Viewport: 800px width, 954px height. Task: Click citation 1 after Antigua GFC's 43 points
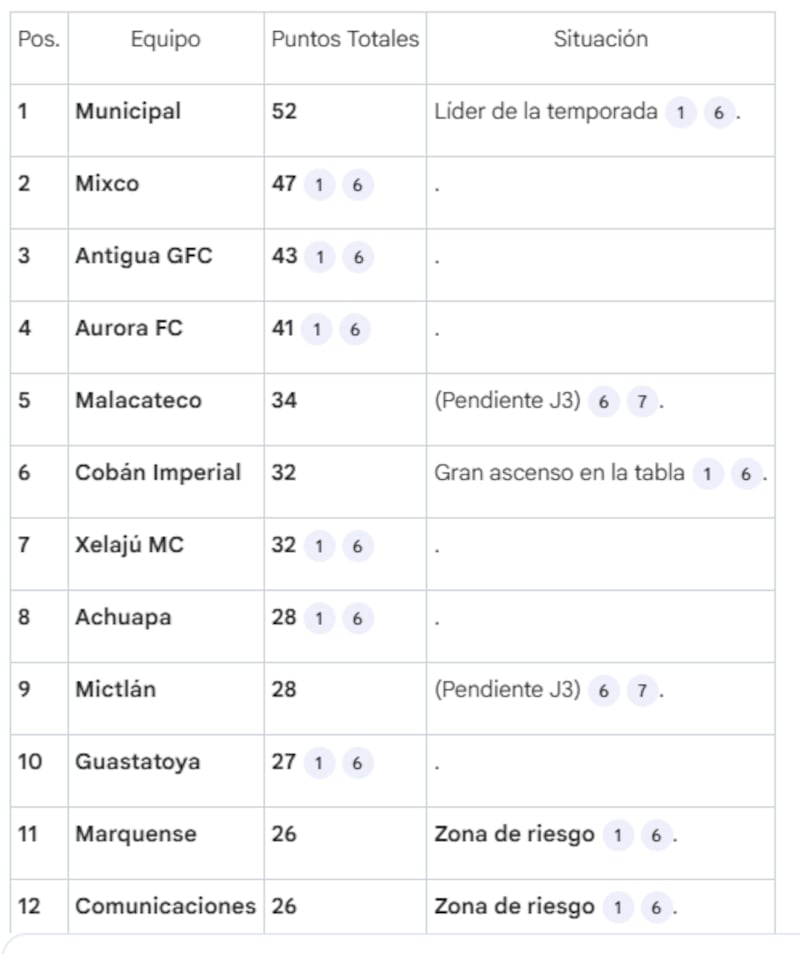[319, 257]
